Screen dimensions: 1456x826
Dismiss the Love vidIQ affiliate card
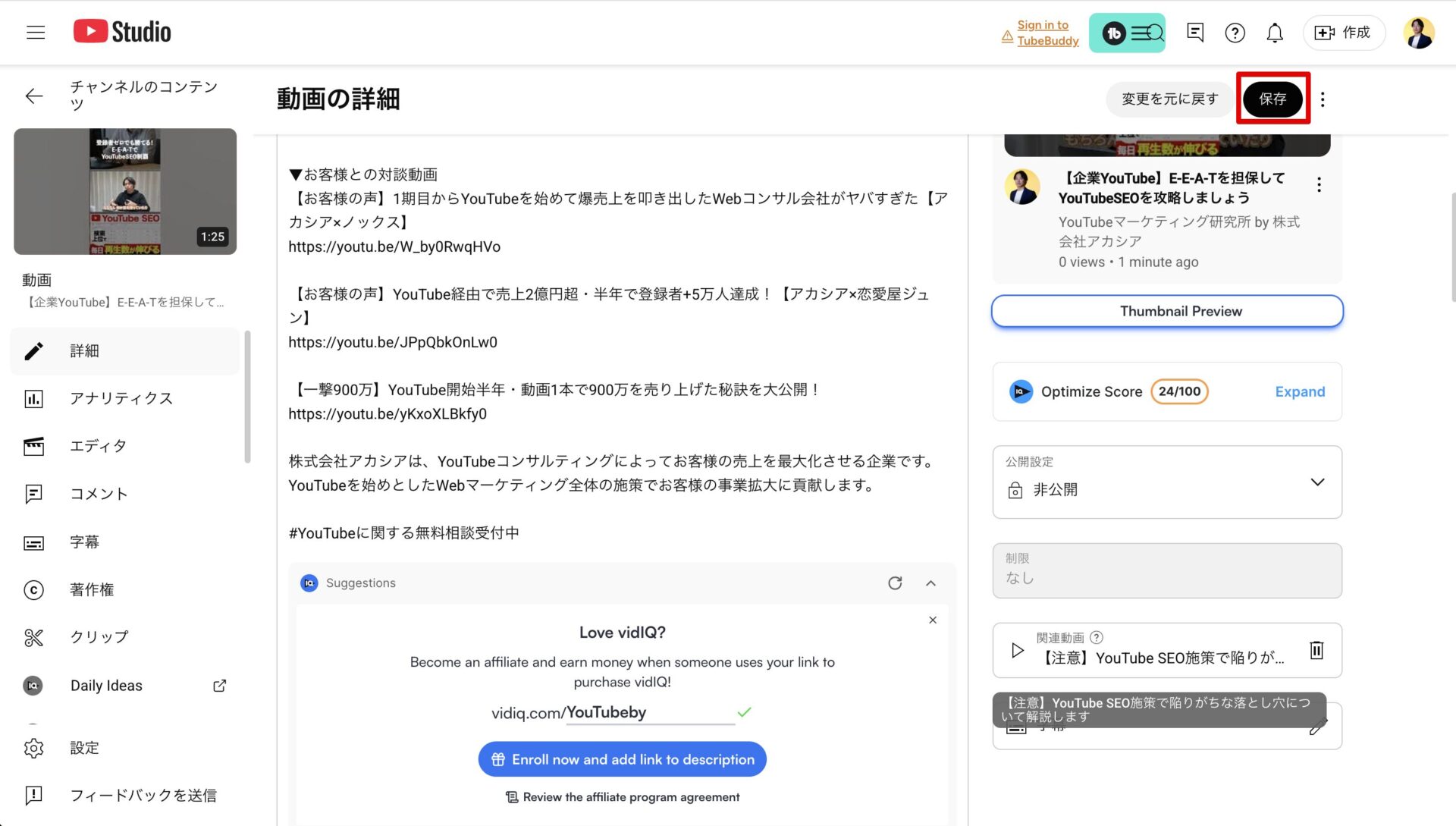pyautogui.click(x=933, y=620)
